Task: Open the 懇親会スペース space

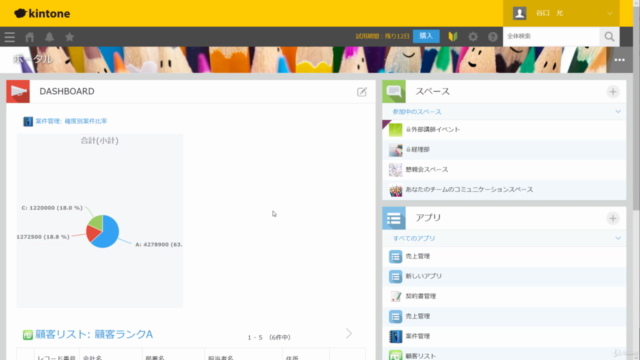Action: 427,169
